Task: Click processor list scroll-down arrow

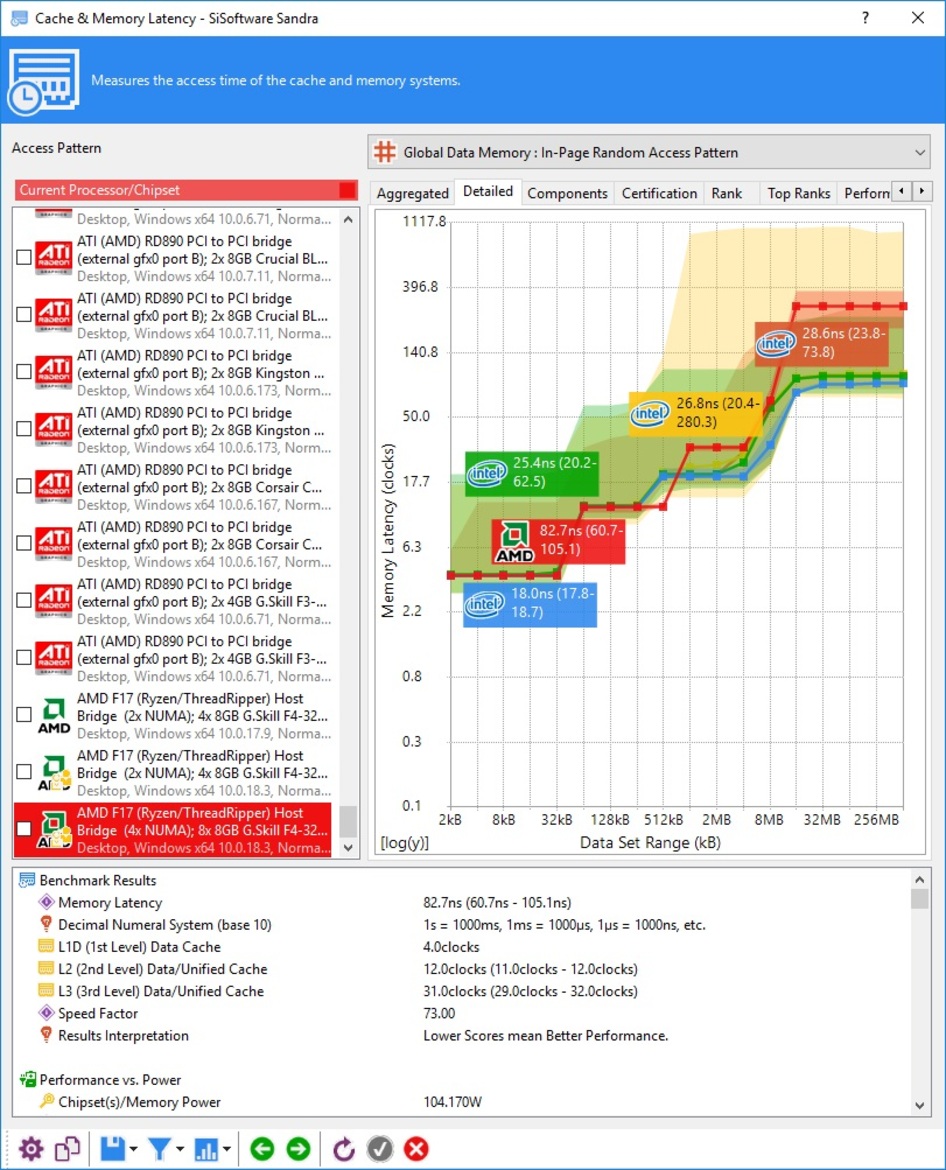Action: [348, 848]
